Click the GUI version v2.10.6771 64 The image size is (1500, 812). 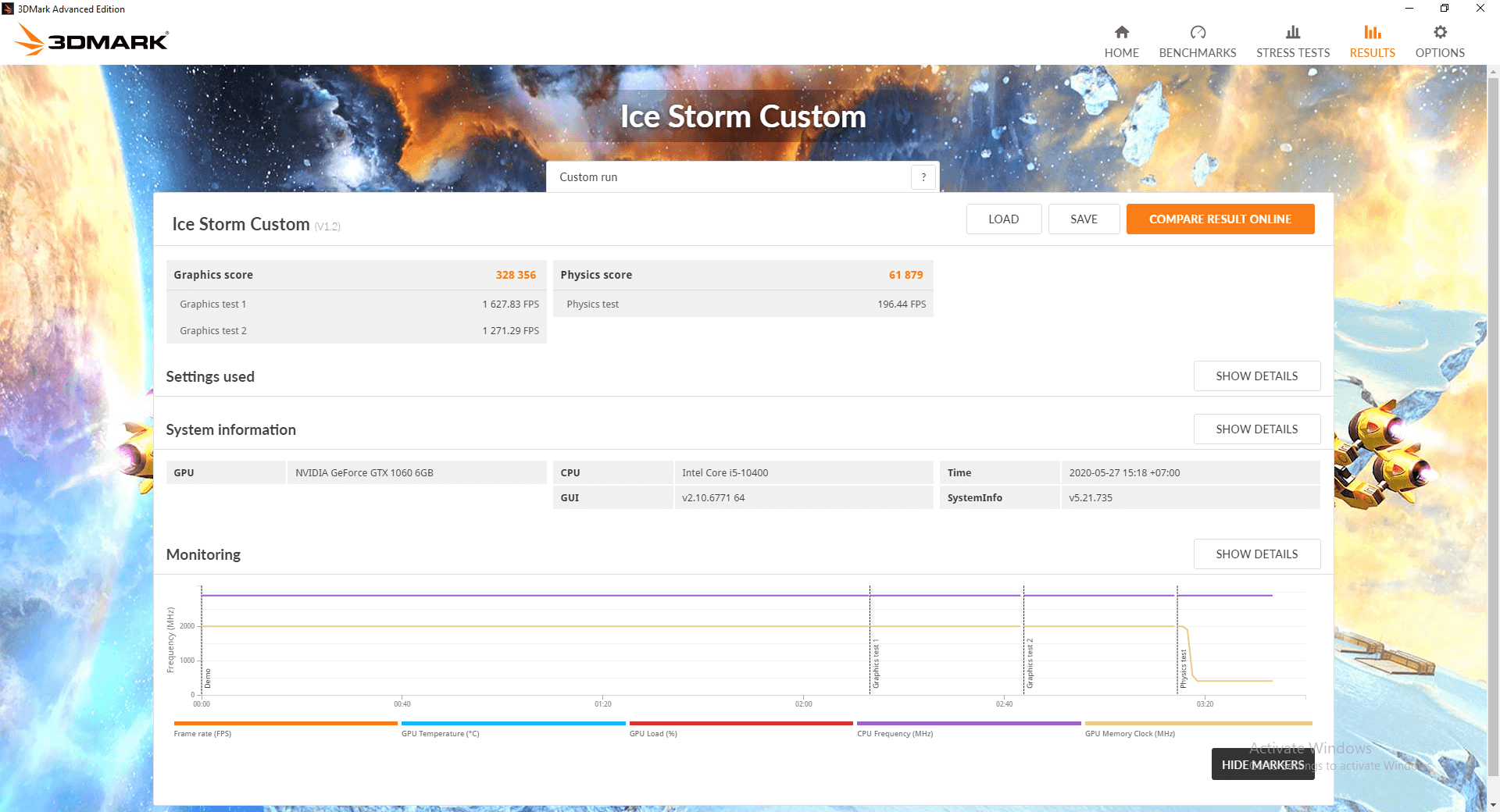pyautogui.click(x=803, y=498)
